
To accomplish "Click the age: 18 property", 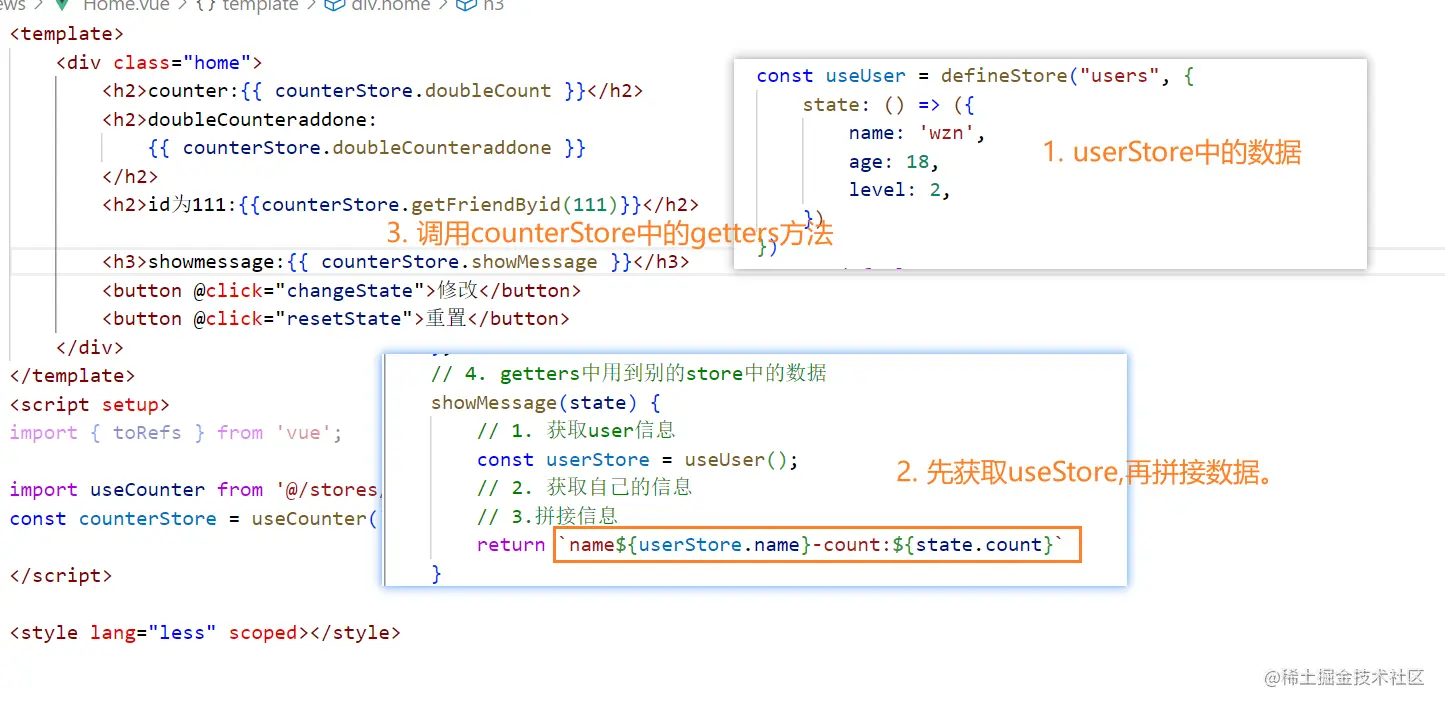I will [x=894, y=162].
